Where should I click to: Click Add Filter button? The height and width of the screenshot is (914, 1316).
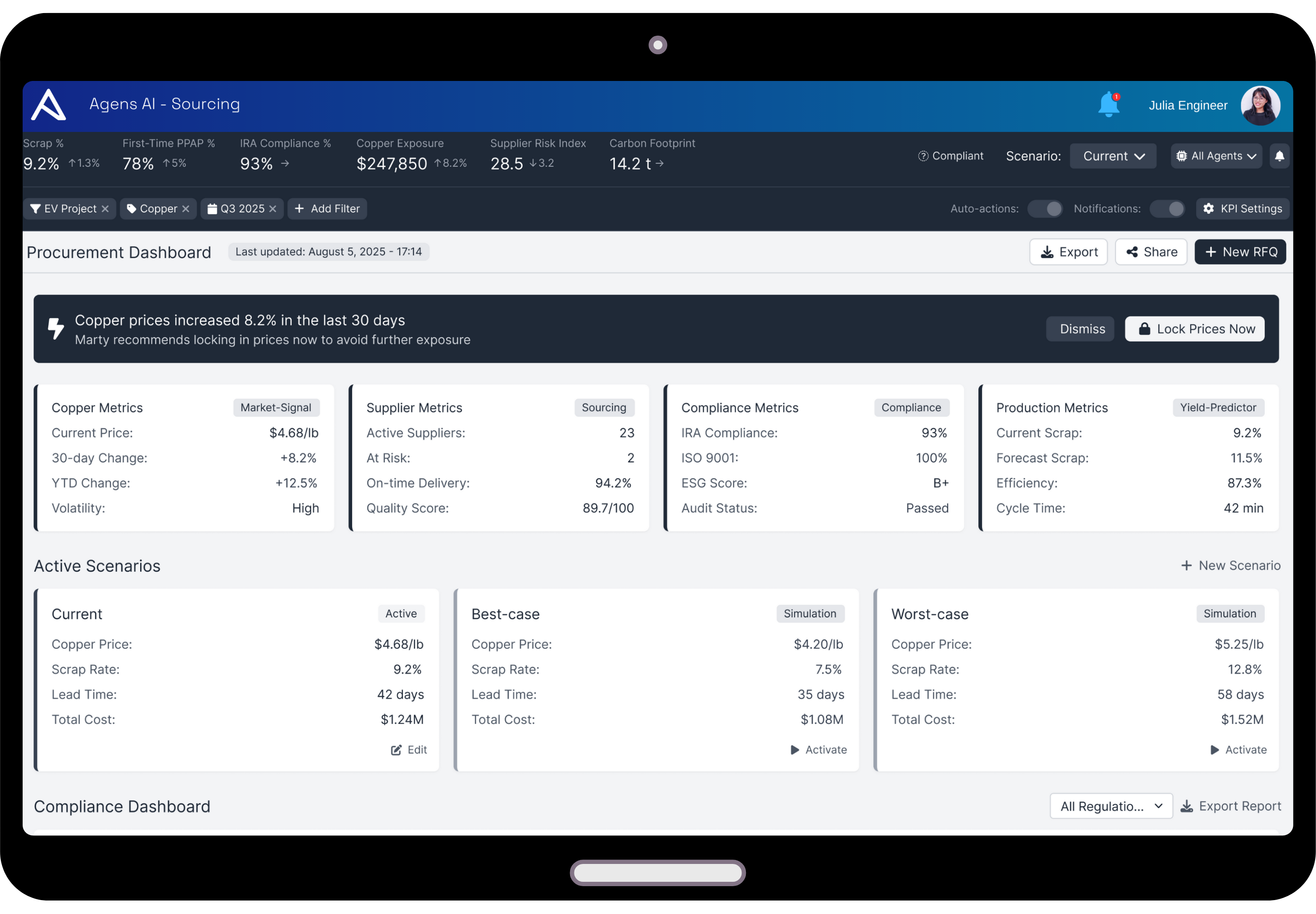[x=327, y=208]
